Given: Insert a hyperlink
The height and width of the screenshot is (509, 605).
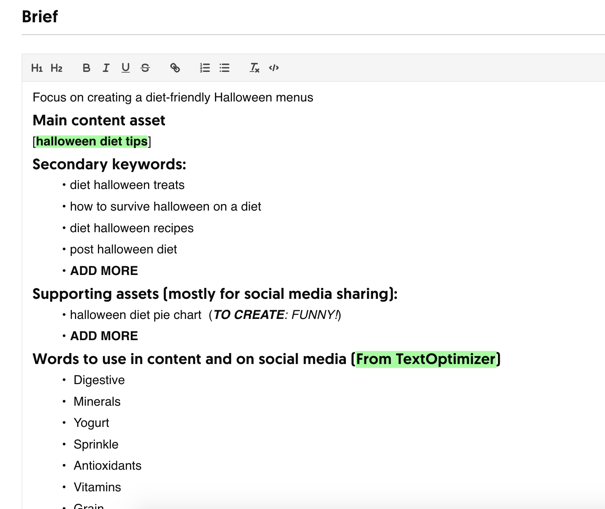Looking at the screenshot, I should 175,68.
